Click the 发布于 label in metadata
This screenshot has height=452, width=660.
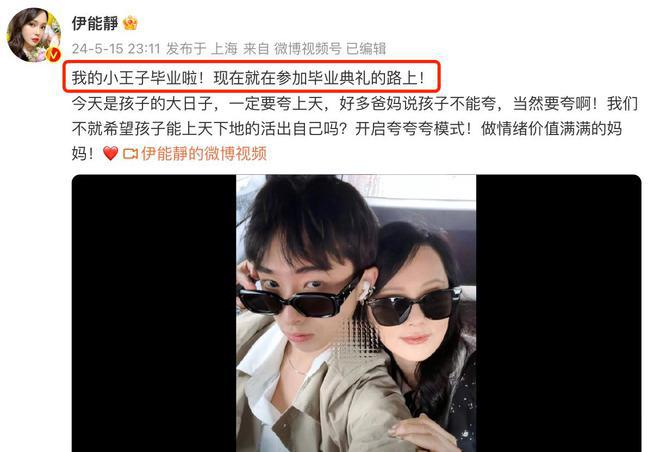tap(186, 49)
